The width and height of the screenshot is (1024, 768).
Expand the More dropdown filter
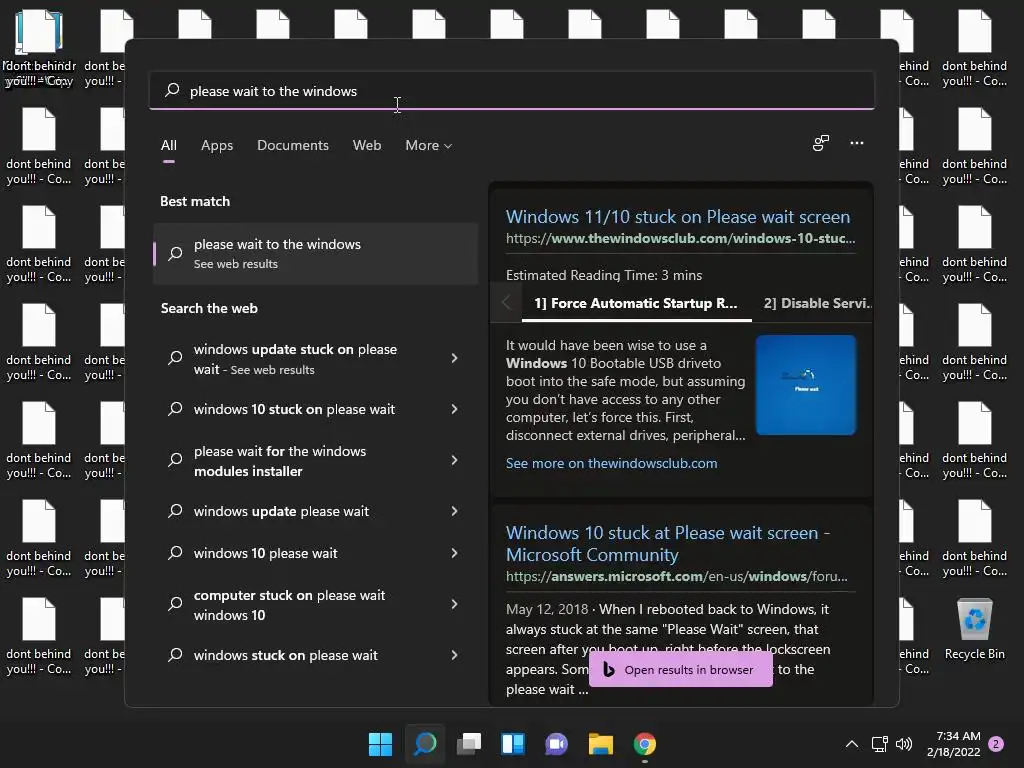pyautogui.click(x=428, y=145)
